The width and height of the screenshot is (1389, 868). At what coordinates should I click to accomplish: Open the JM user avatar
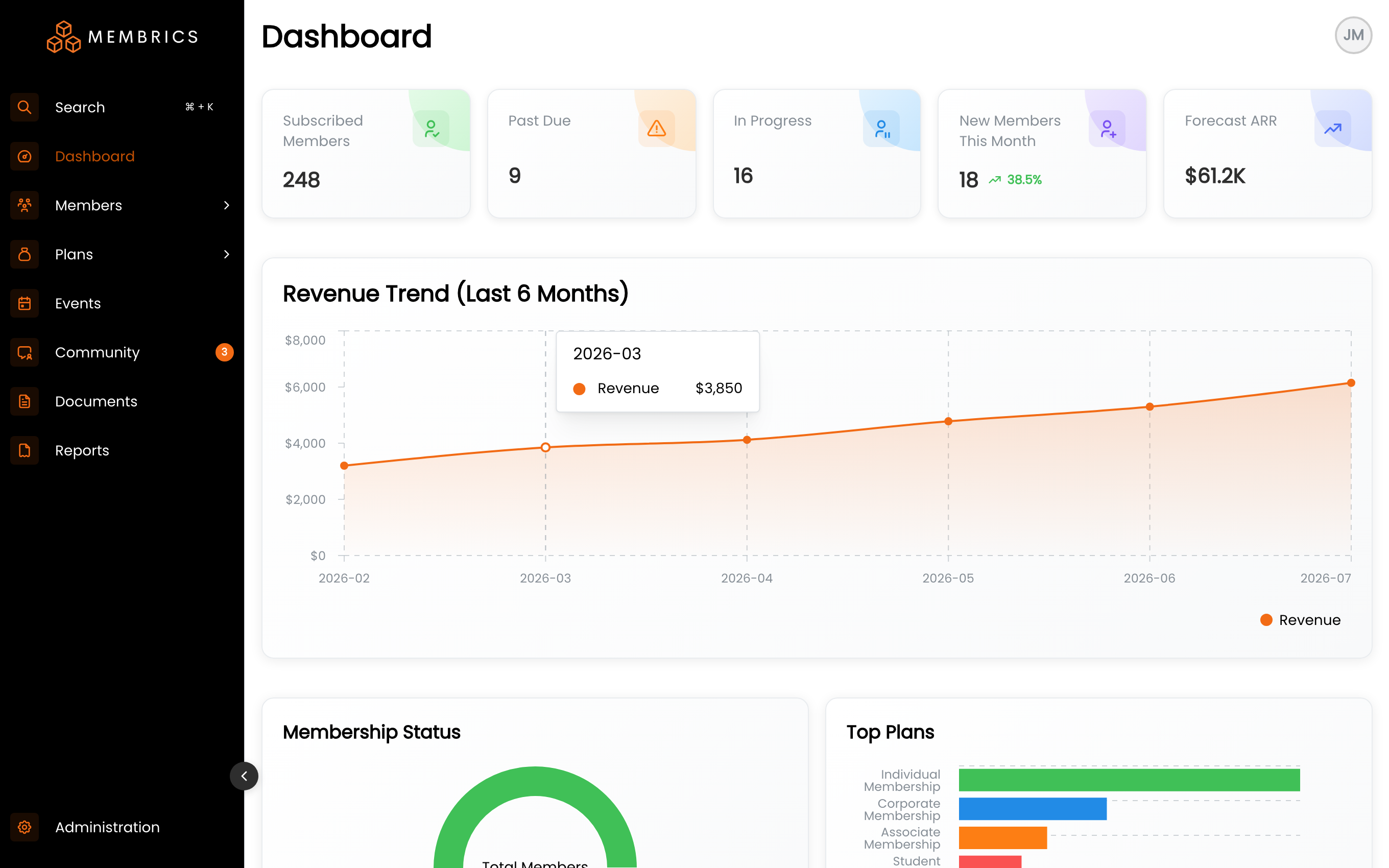coord(1353,36)
